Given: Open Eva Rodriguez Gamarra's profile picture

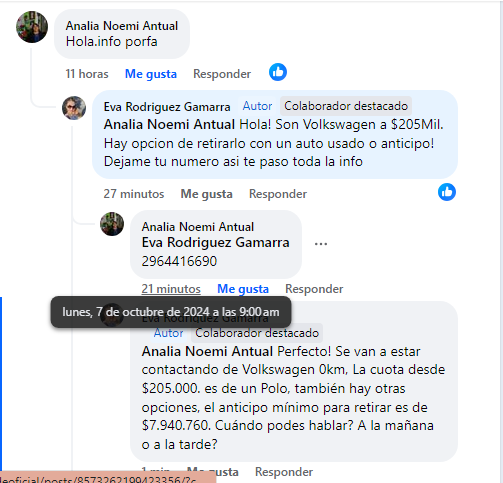Looking at the screenshot, I should pos(74,108).
